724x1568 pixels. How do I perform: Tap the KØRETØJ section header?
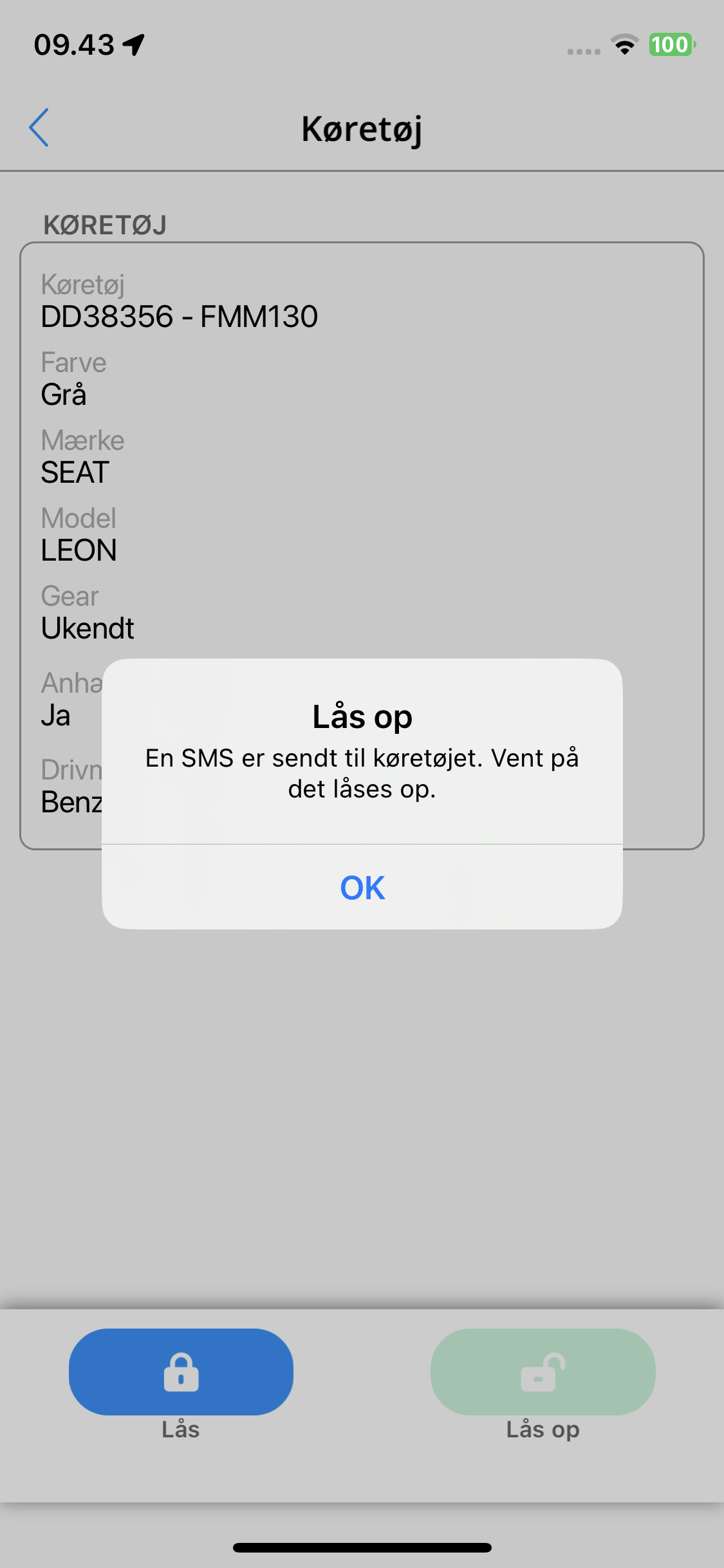pos(105,225)
